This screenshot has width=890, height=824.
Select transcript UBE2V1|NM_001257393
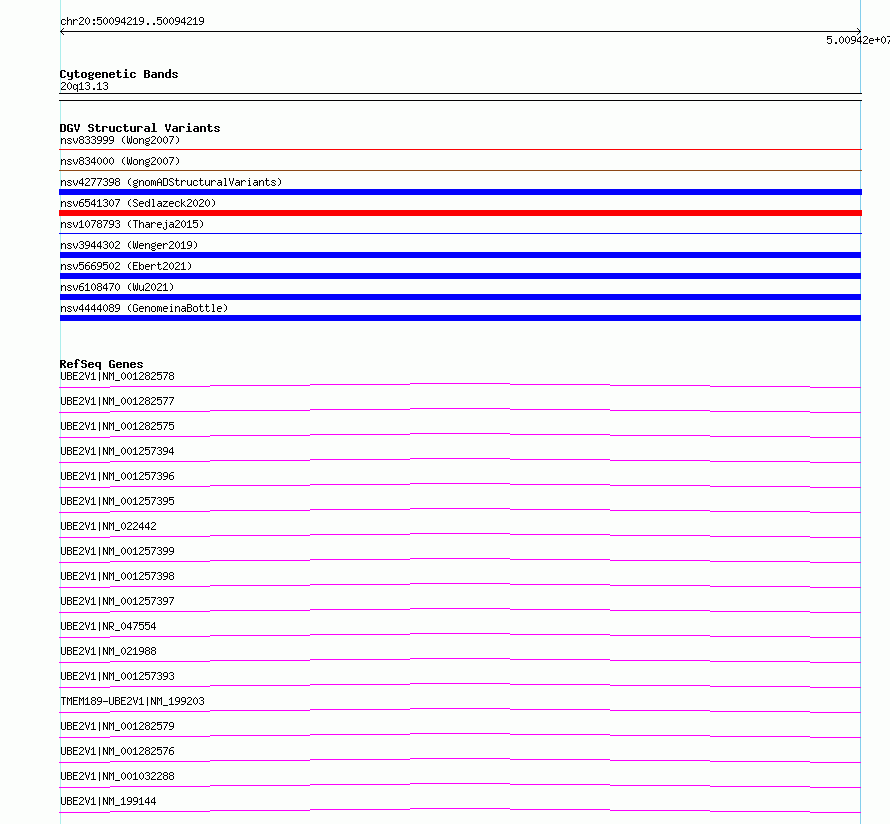click(117, 676)
